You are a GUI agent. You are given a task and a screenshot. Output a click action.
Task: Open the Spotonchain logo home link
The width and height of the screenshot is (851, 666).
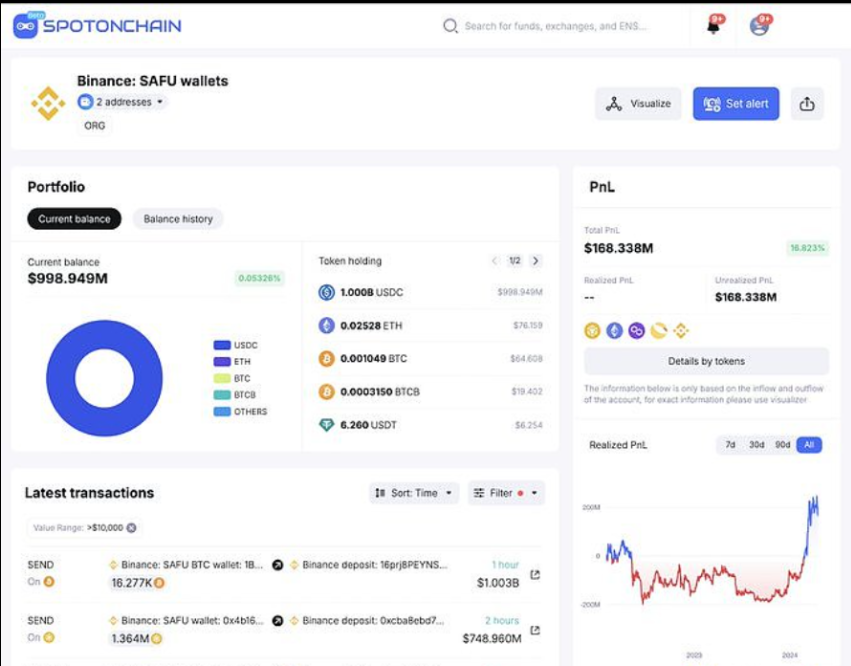click(x=97, y=26)
